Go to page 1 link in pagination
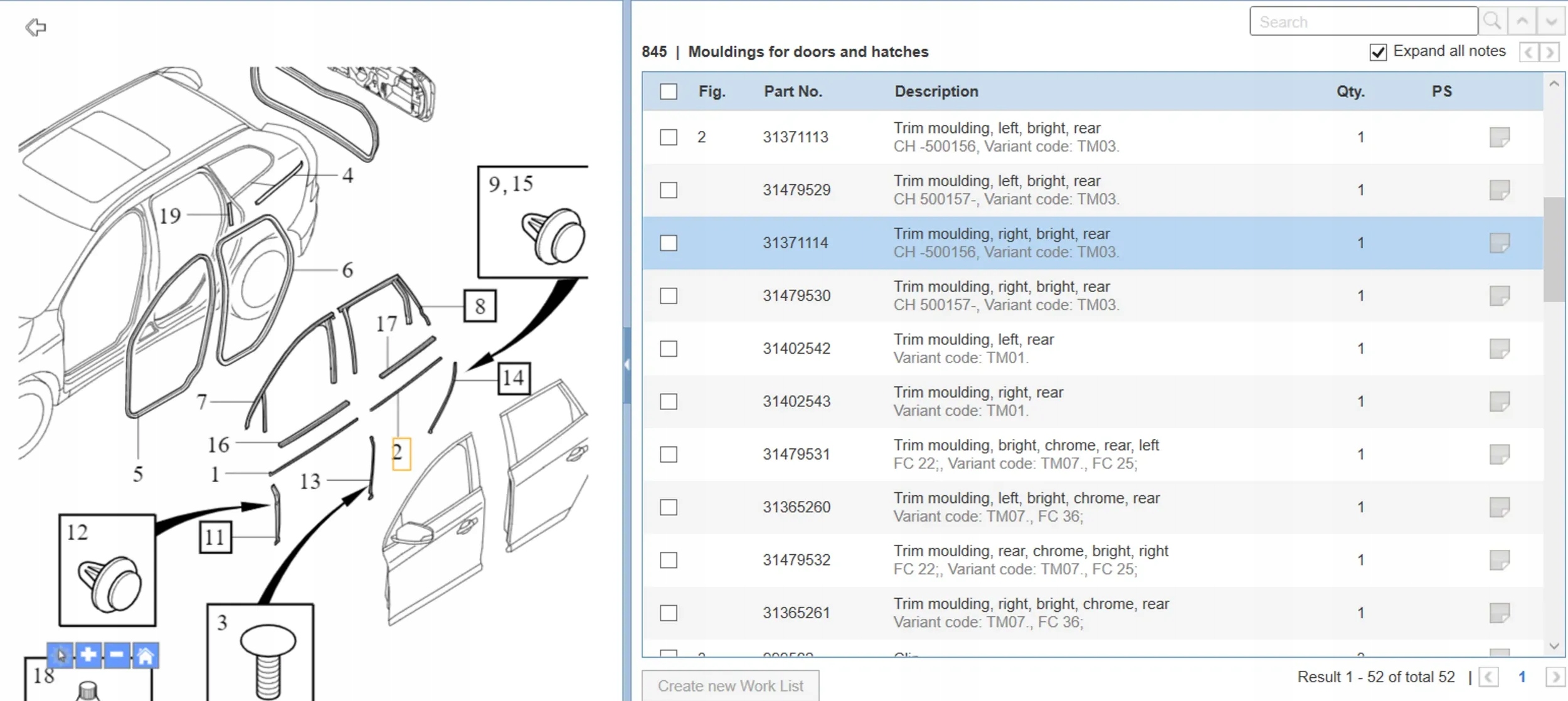The height and width of the screenshot is (701, 1568). click(x=1522, y=677)
